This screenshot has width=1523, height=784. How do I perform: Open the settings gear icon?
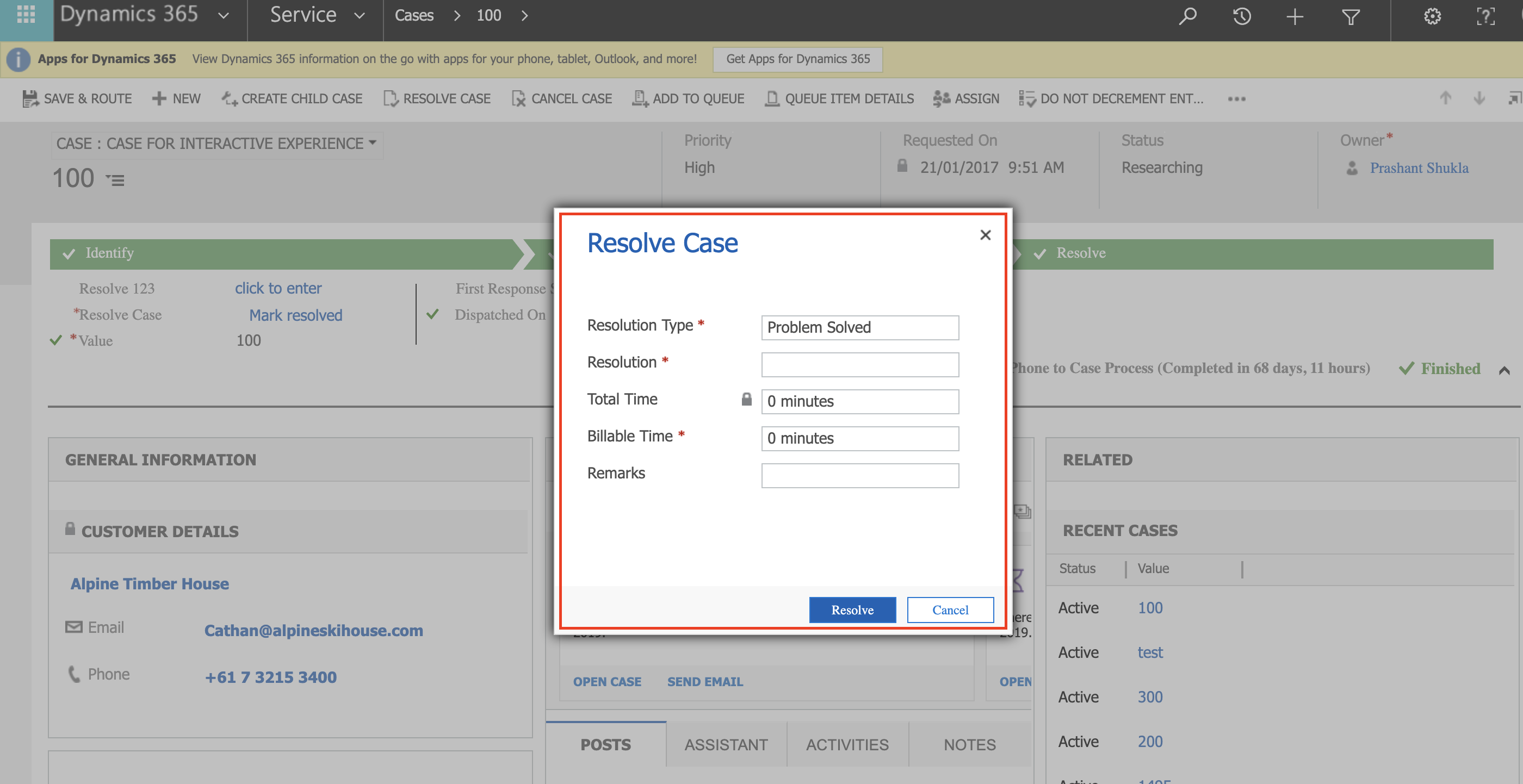[1432, 16]
